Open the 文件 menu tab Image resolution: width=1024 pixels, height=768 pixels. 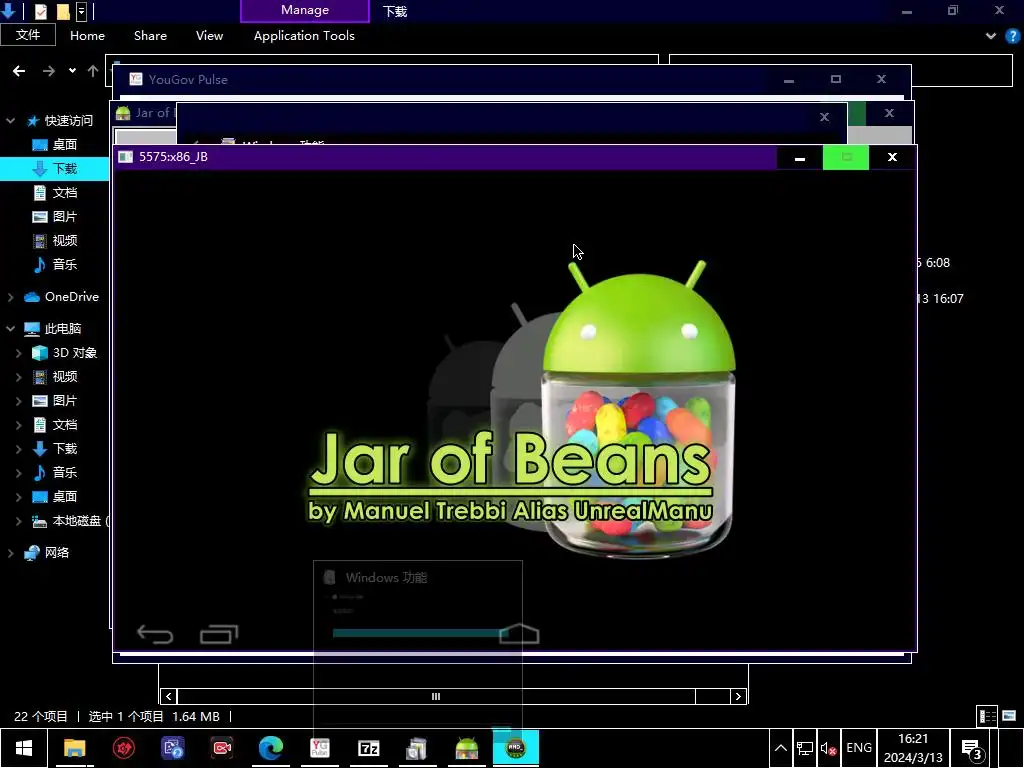pyautogui.click(x=28, y=35)
